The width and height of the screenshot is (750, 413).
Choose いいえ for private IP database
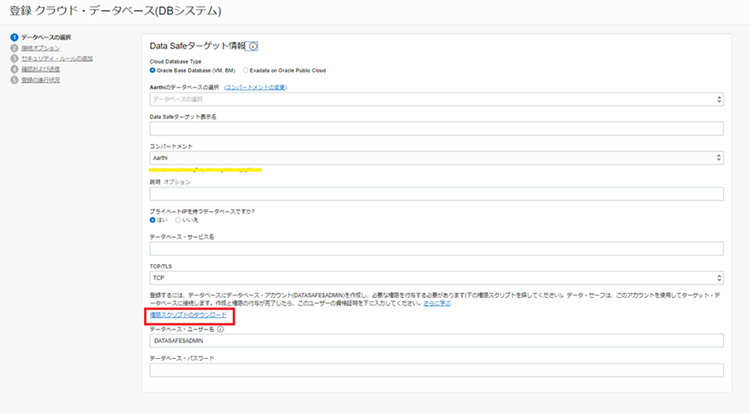coord(180,220)
